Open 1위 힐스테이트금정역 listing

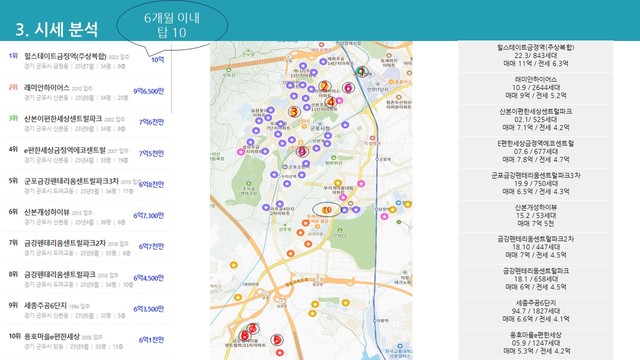(x=86, y=60)
